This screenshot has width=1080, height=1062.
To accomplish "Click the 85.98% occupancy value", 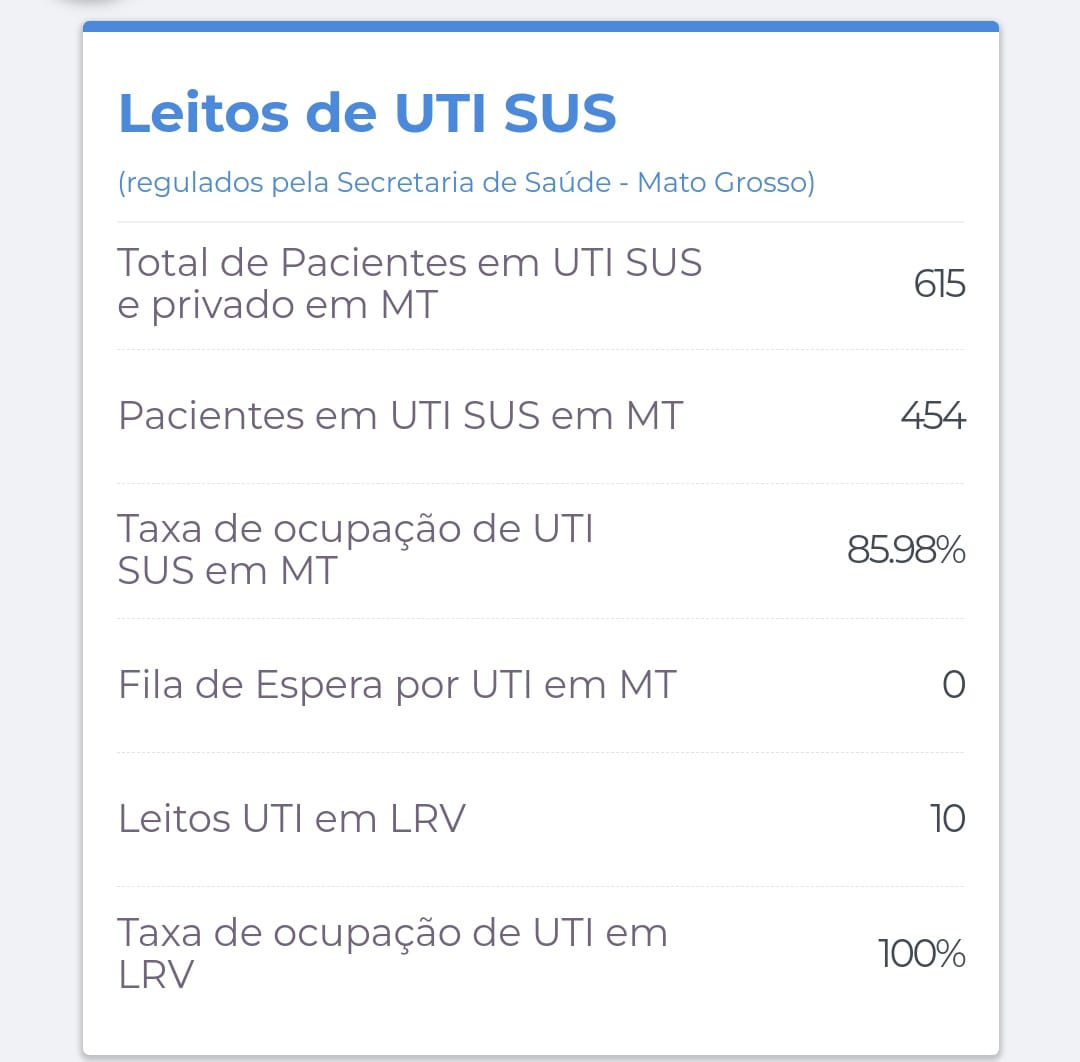I will click(906, 550).
